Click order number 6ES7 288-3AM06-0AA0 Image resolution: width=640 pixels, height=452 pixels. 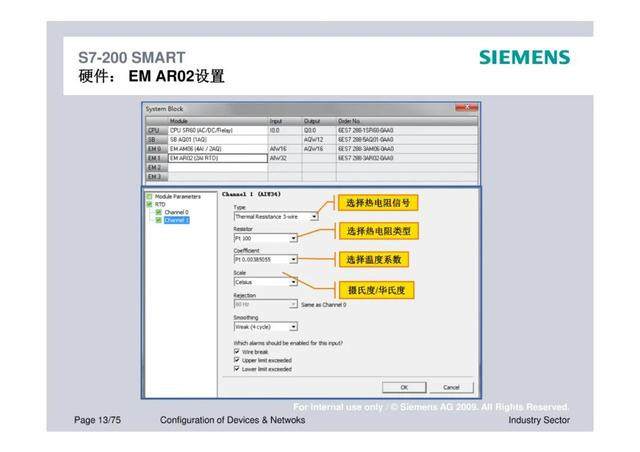point(366,149)
